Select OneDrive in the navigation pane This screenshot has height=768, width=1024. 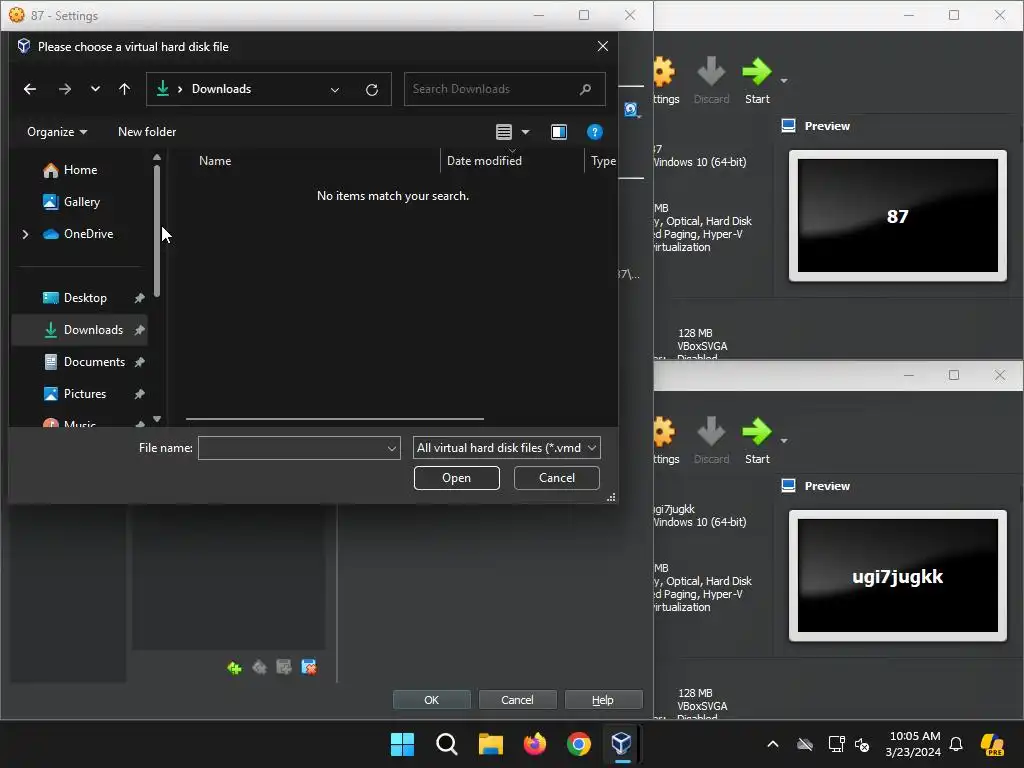pos(88,234)
